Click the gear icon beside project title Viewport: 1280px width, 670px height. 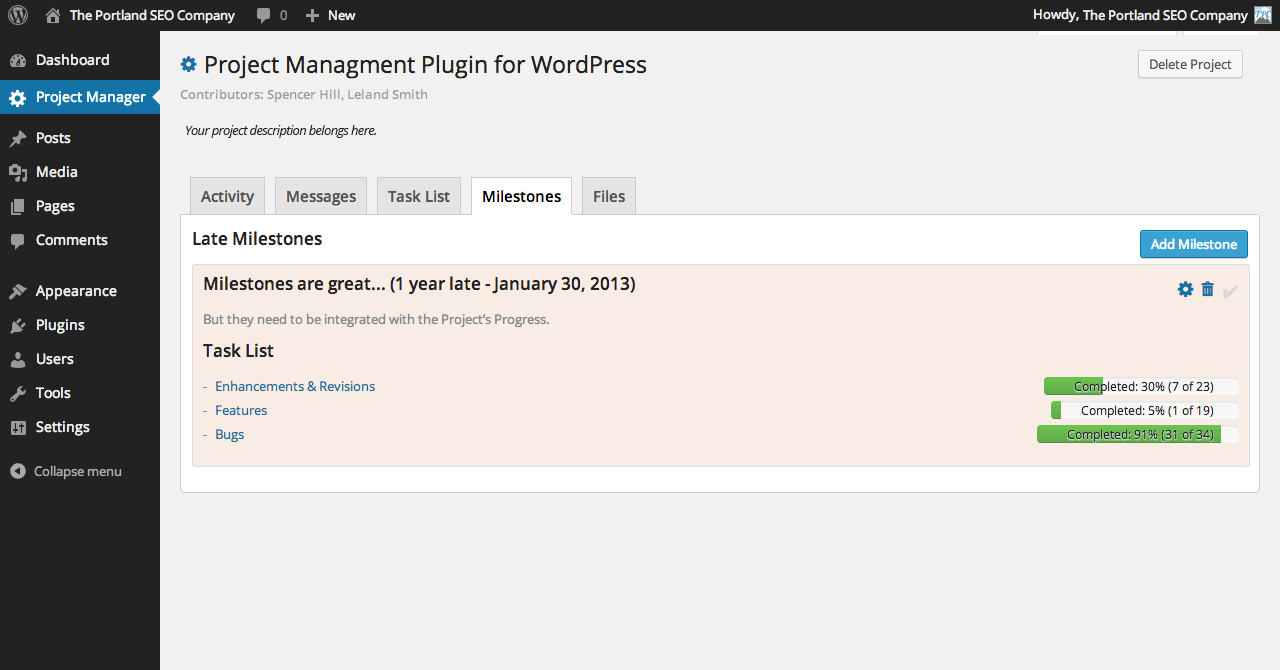point(188,65)
